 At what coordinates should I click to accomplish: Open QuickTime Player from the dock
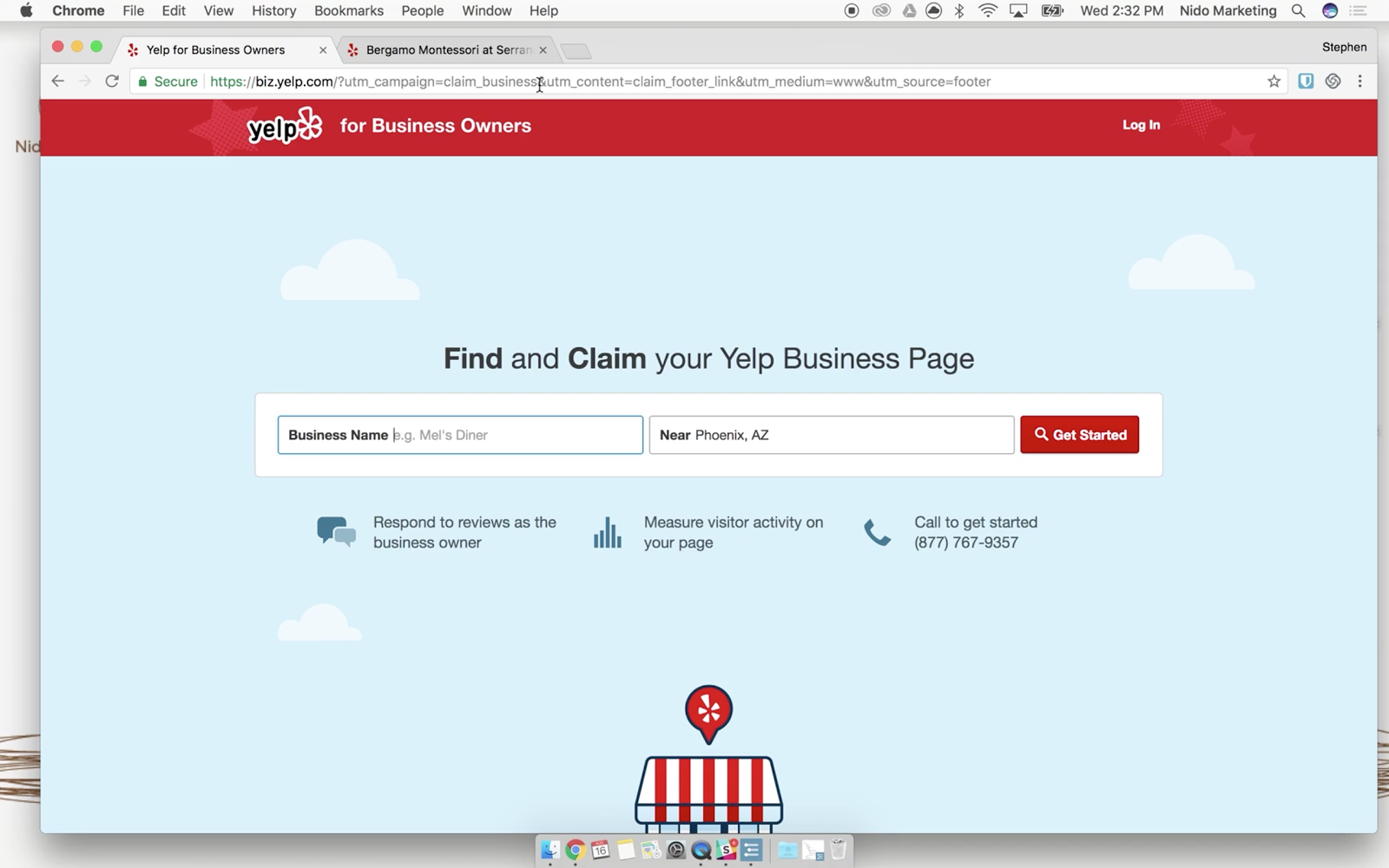[x=701, y=851]
